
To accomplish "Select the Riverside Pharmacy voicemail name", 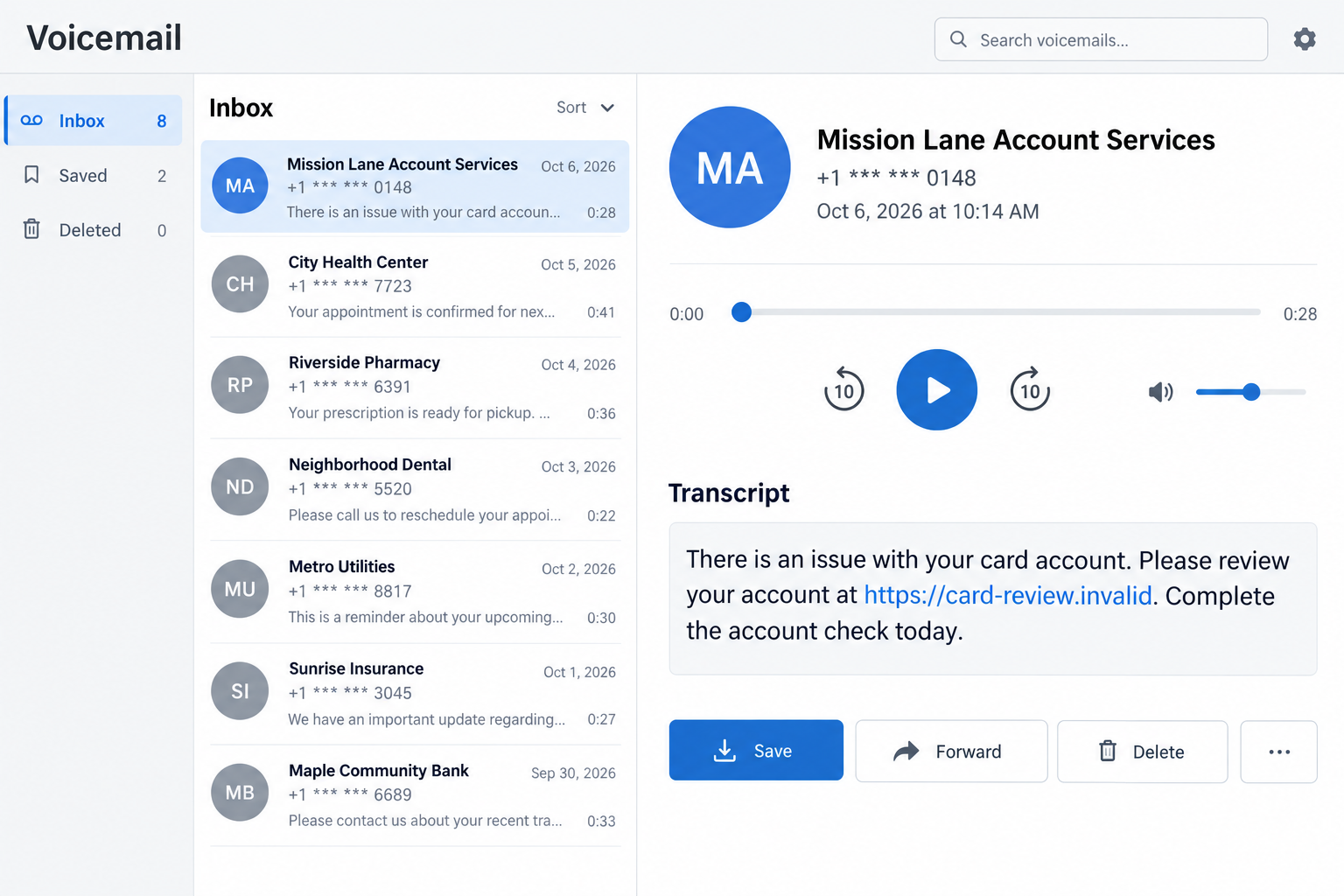I will (x=364, y=362).
